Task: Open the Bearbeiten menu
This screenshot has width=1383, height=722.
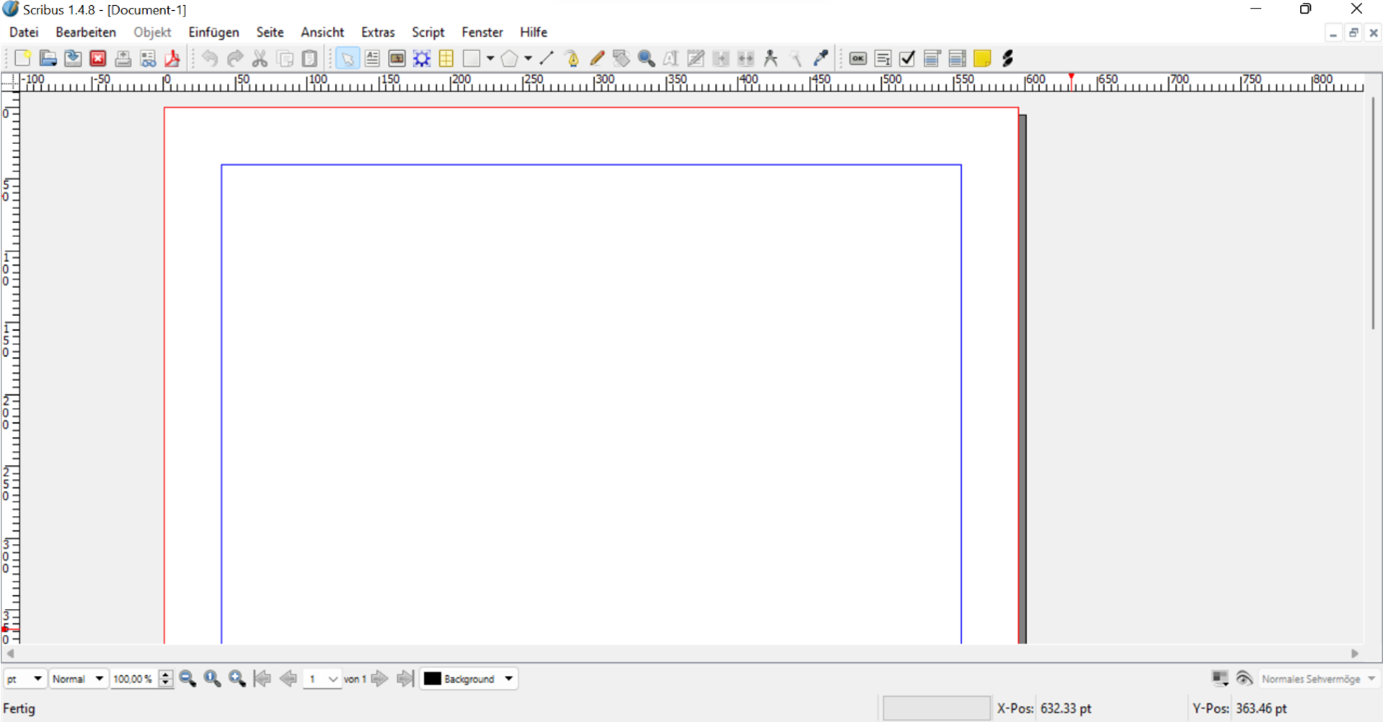Action: tap(86, 32)
